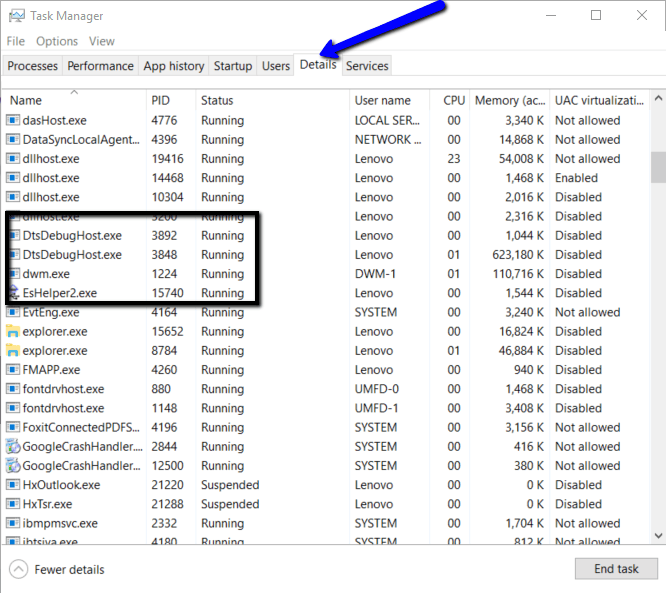Sort by the User name column header
The height and width of the screenshot is (593, 666).
click(389, 100)
